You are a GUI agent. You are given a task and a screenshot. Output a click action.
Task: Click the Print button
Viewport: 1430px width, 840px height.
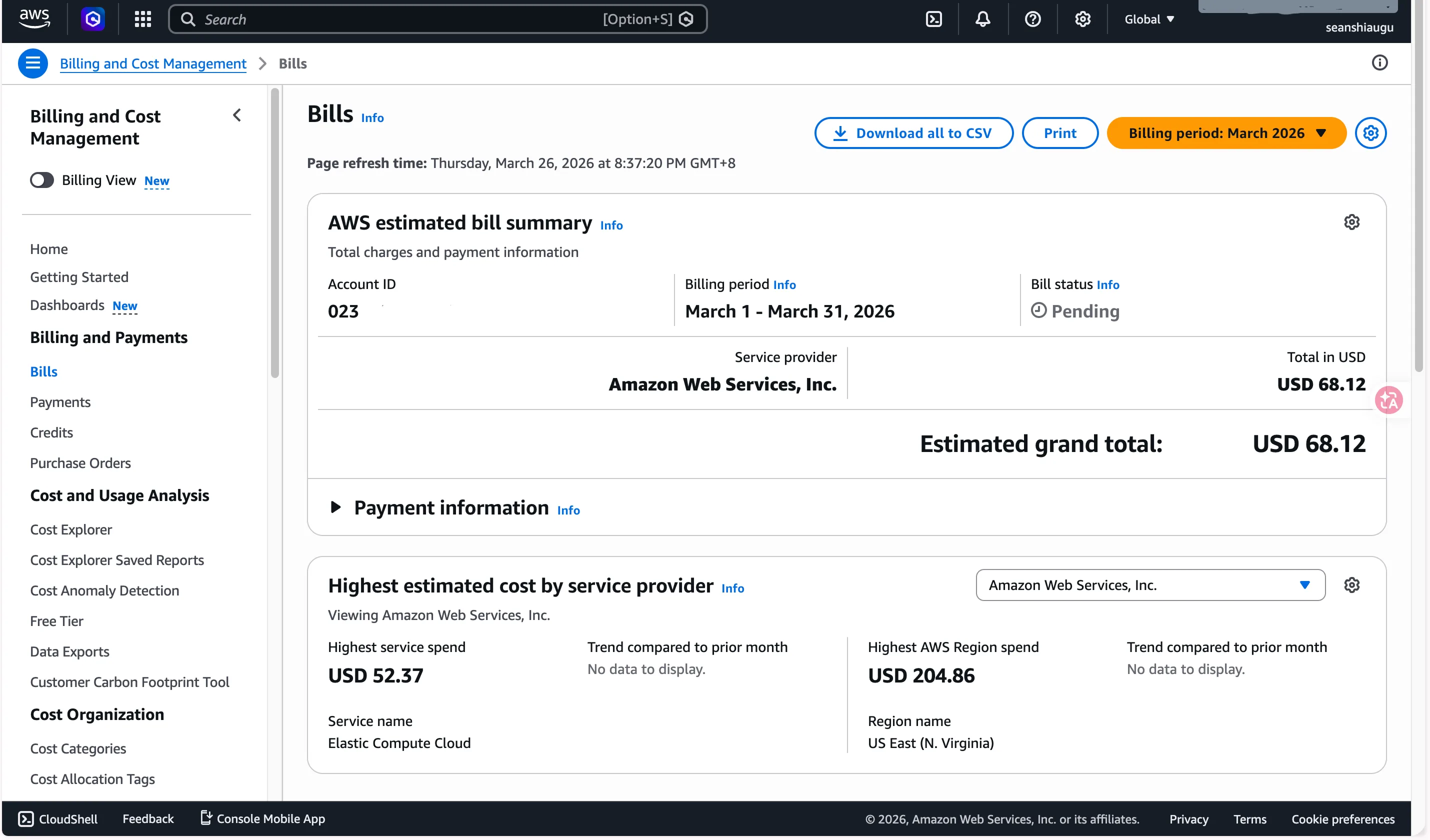point(1060,133)
